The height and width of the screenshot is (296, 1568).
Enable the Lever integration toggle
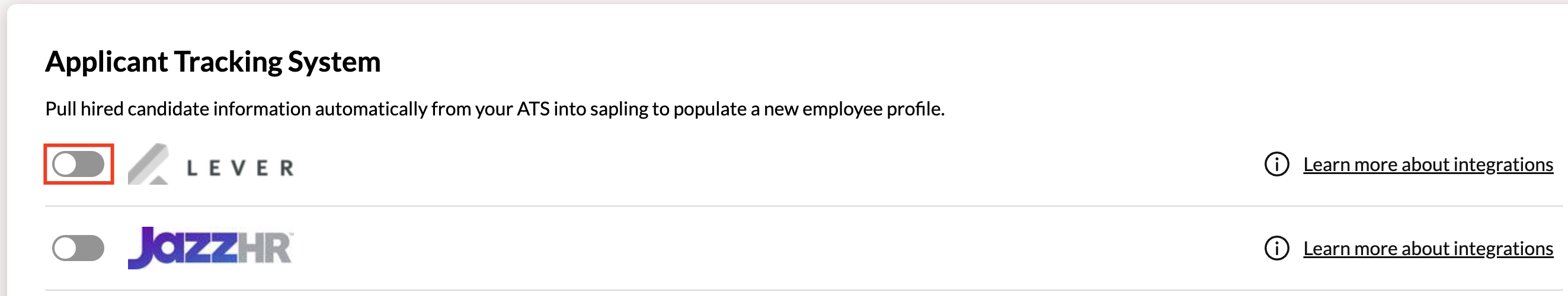pos(79,164)
